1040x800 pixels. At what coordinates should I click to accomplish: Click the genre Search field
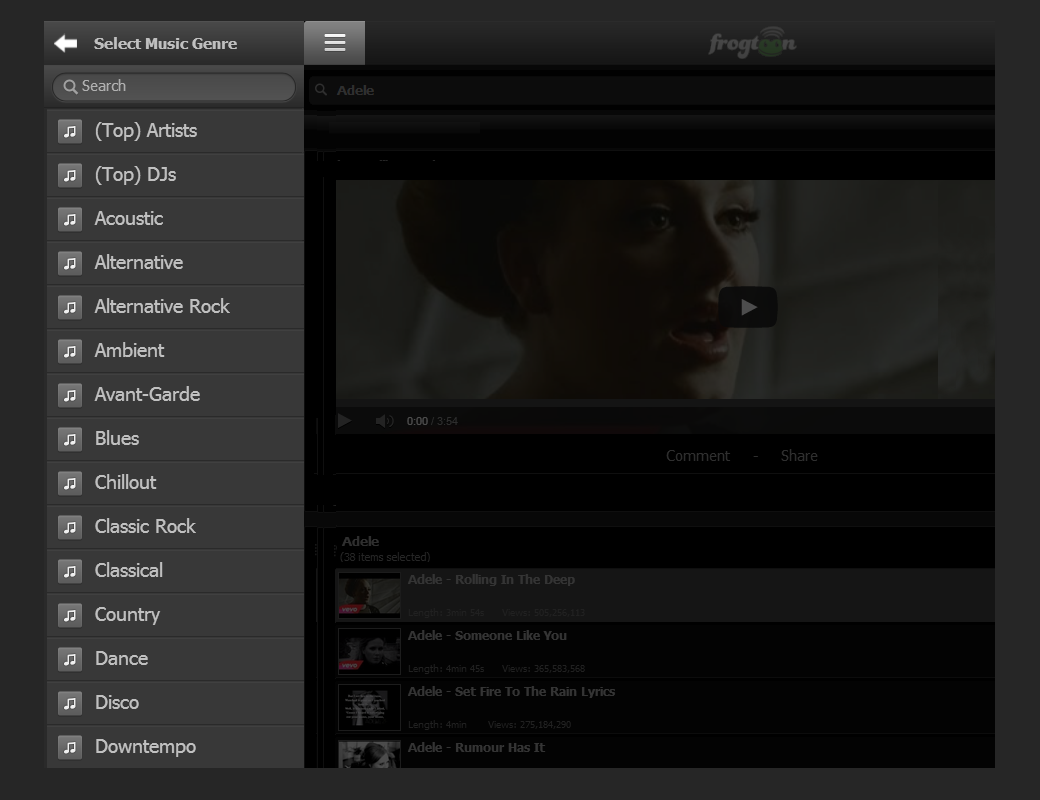[x=175, y=86]
